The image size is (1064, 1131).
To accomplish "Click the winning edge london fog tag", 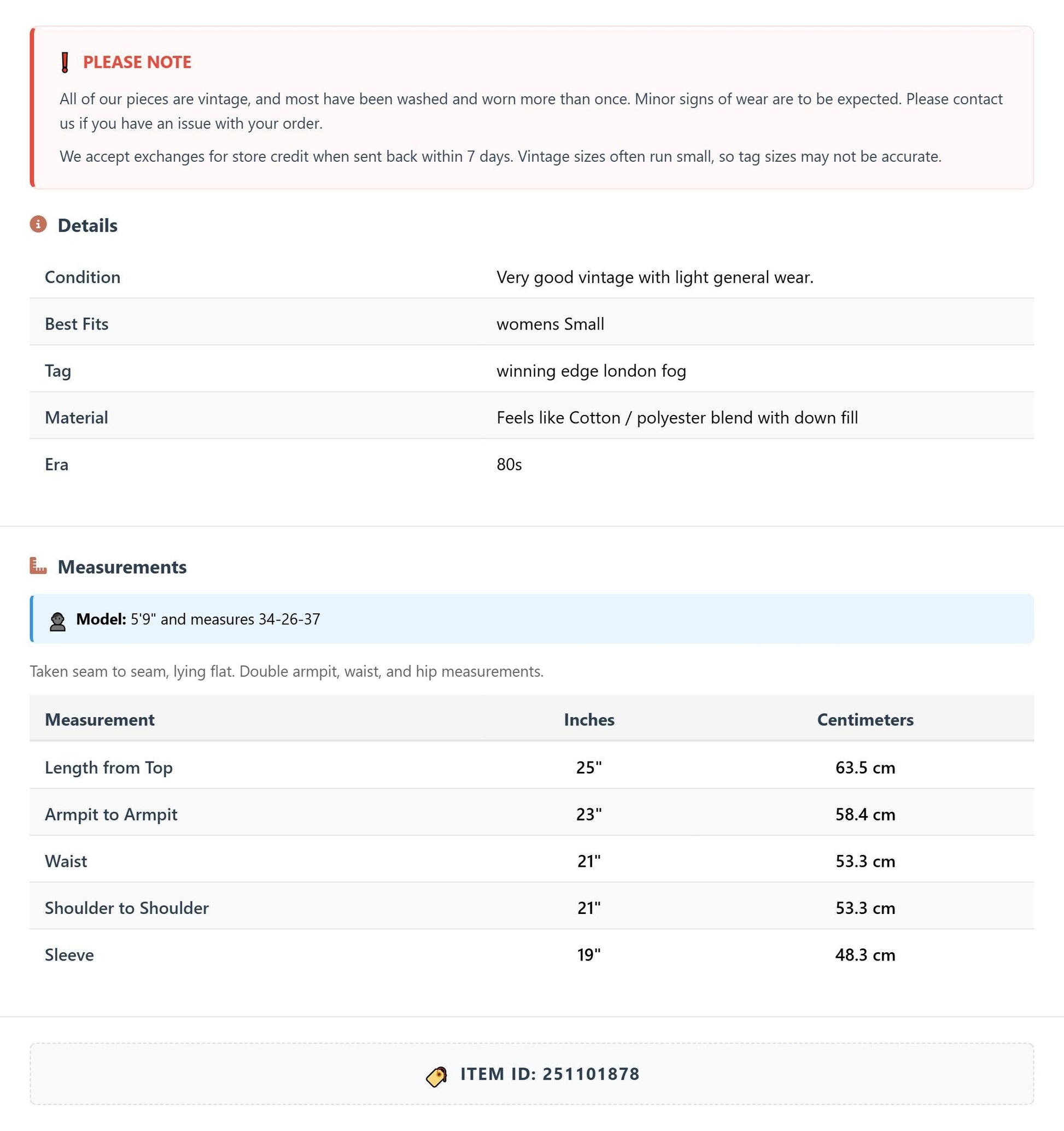I will coord(591,371).
